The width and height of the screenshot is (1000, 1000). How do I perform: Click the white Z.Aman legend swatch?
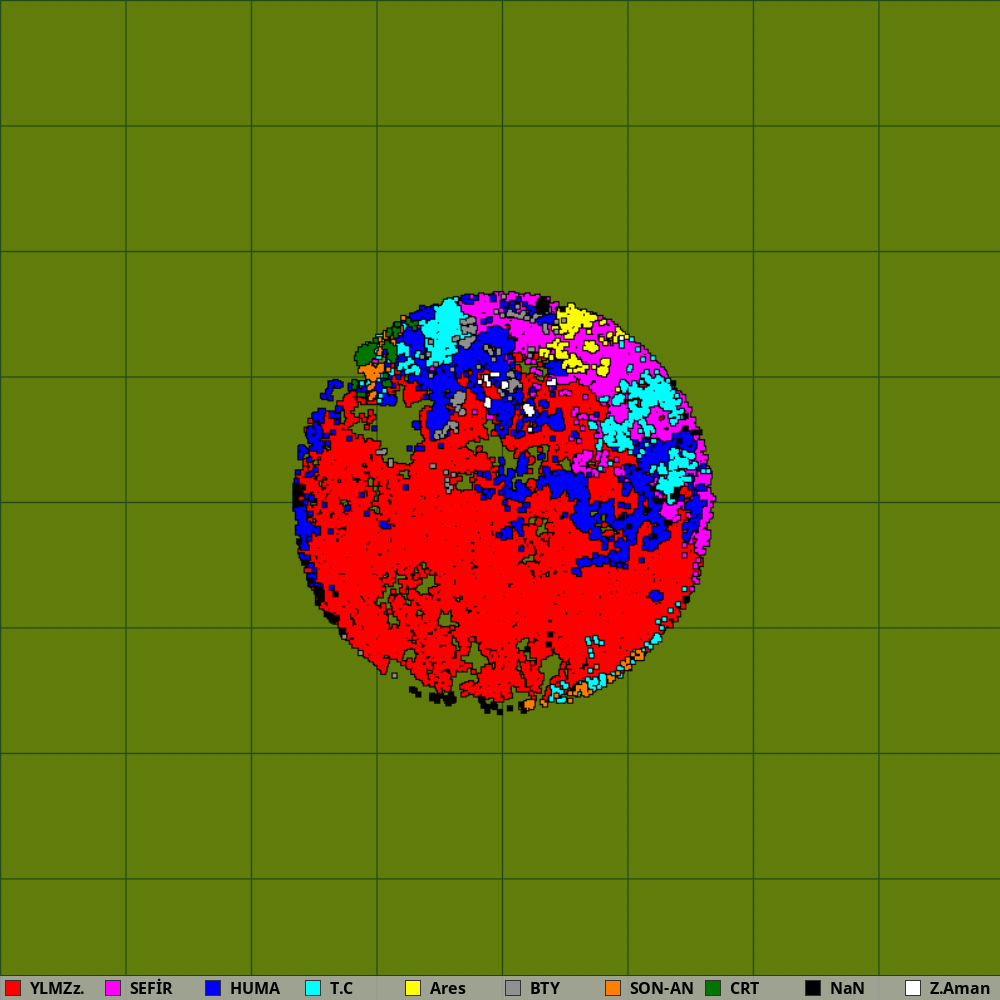pyautogui.click(x=913, y=988)
